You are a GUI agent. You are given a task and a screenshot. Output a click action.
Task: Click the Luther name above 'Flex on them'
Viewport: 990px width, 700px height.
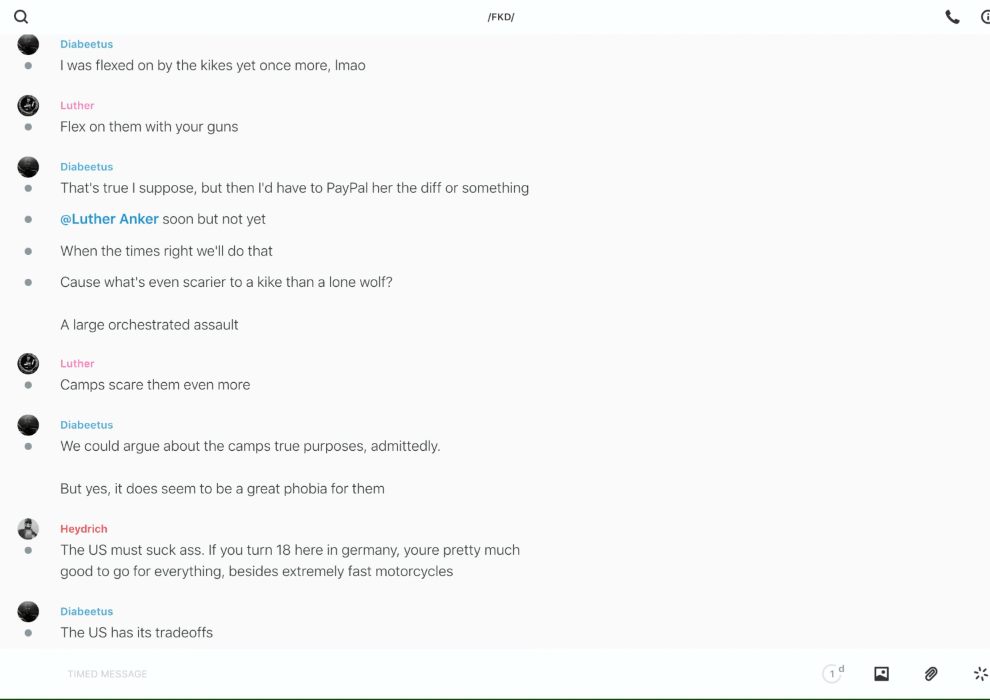(x=77, y=105)
